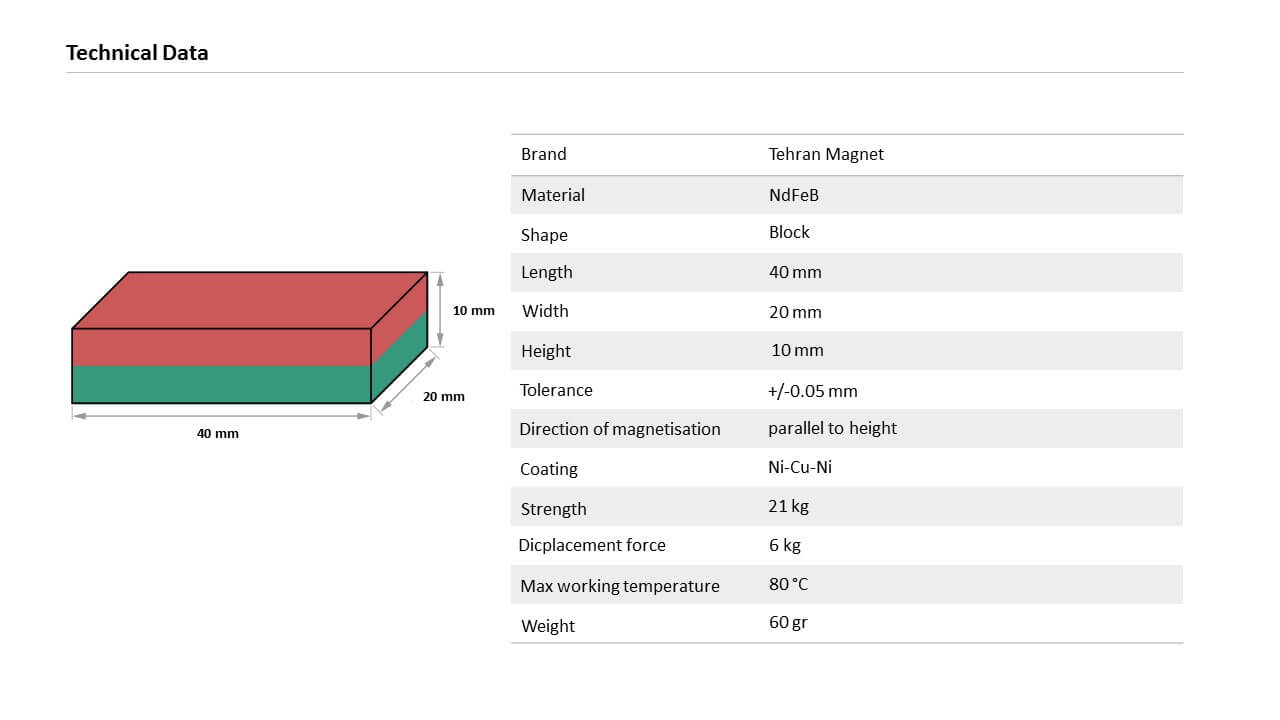
Task: Select the 80 °C temperature value
Action: [788, 584]
